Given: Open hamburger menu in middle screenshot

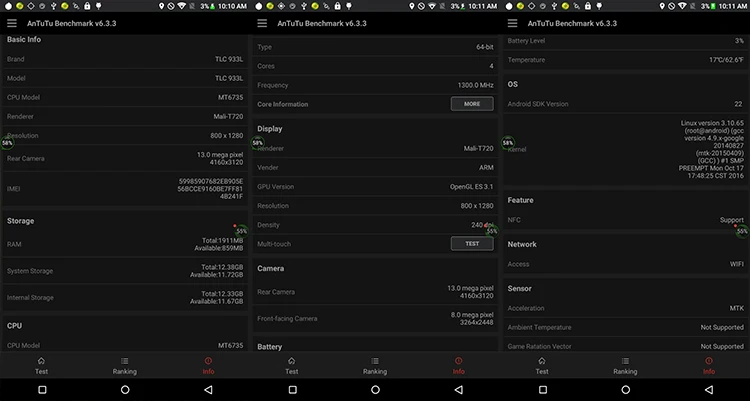Looking at the screenshot, I should (262, 23).
